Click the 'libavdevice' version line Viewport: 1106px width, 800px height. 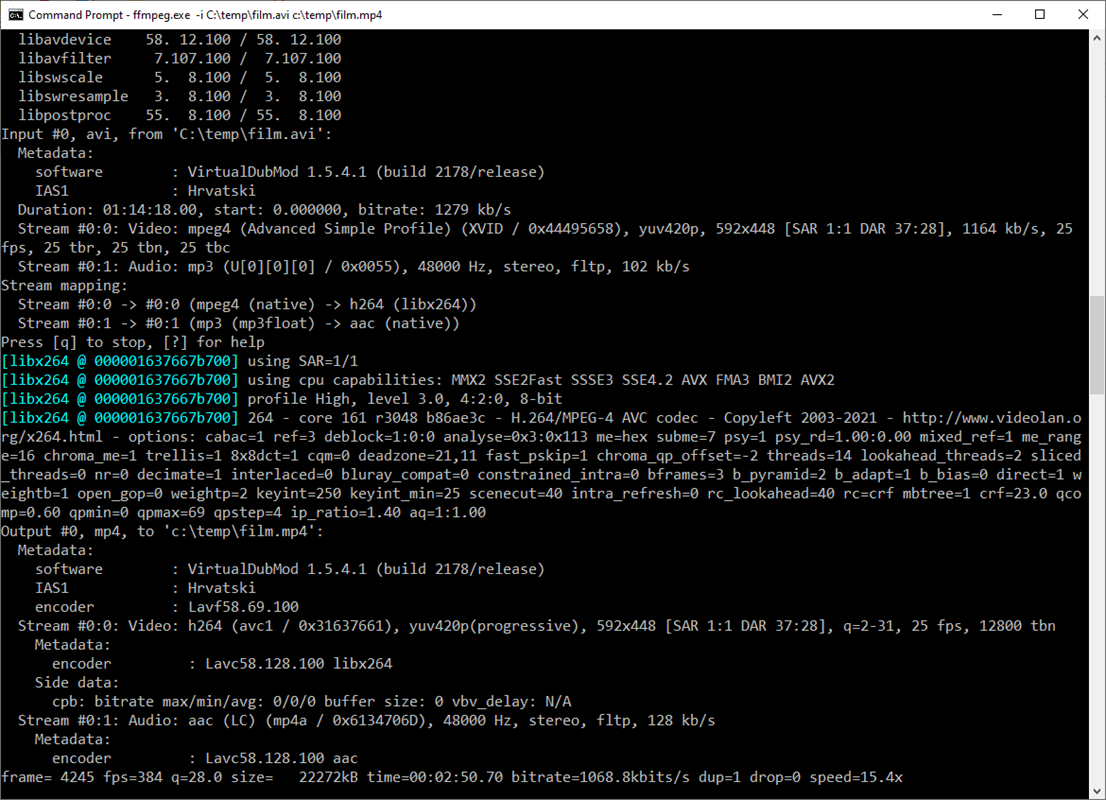(x=180, y=40)
